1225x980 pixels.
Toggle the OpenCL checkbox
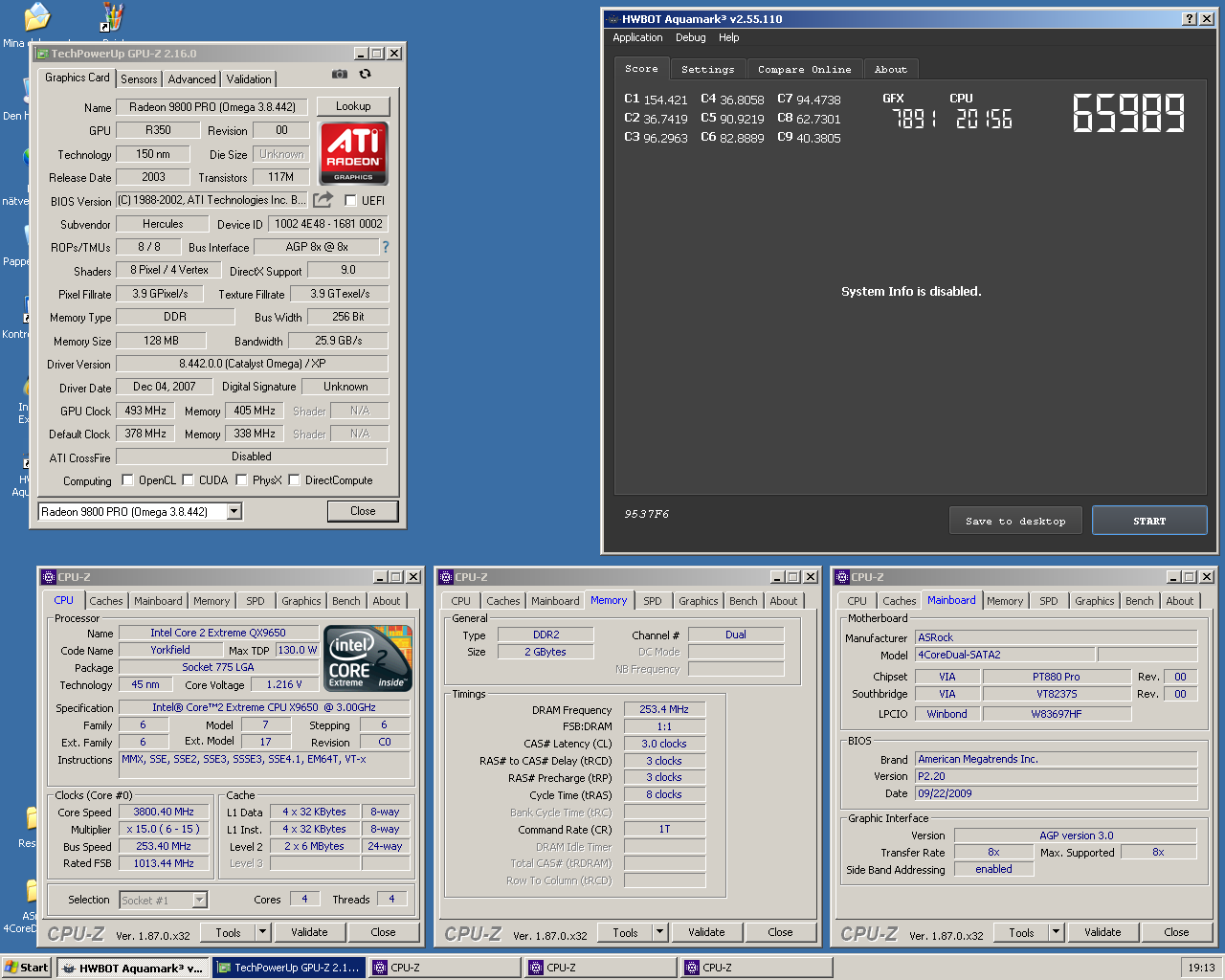[127, 480]
